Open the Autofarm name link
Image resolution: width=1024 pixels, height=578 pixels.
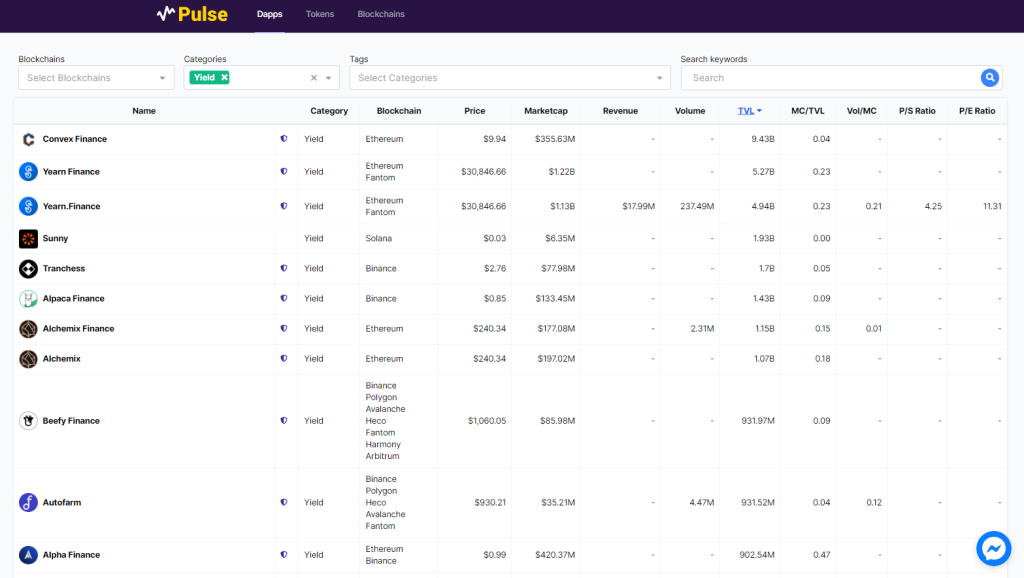click(x=62, y=502)
